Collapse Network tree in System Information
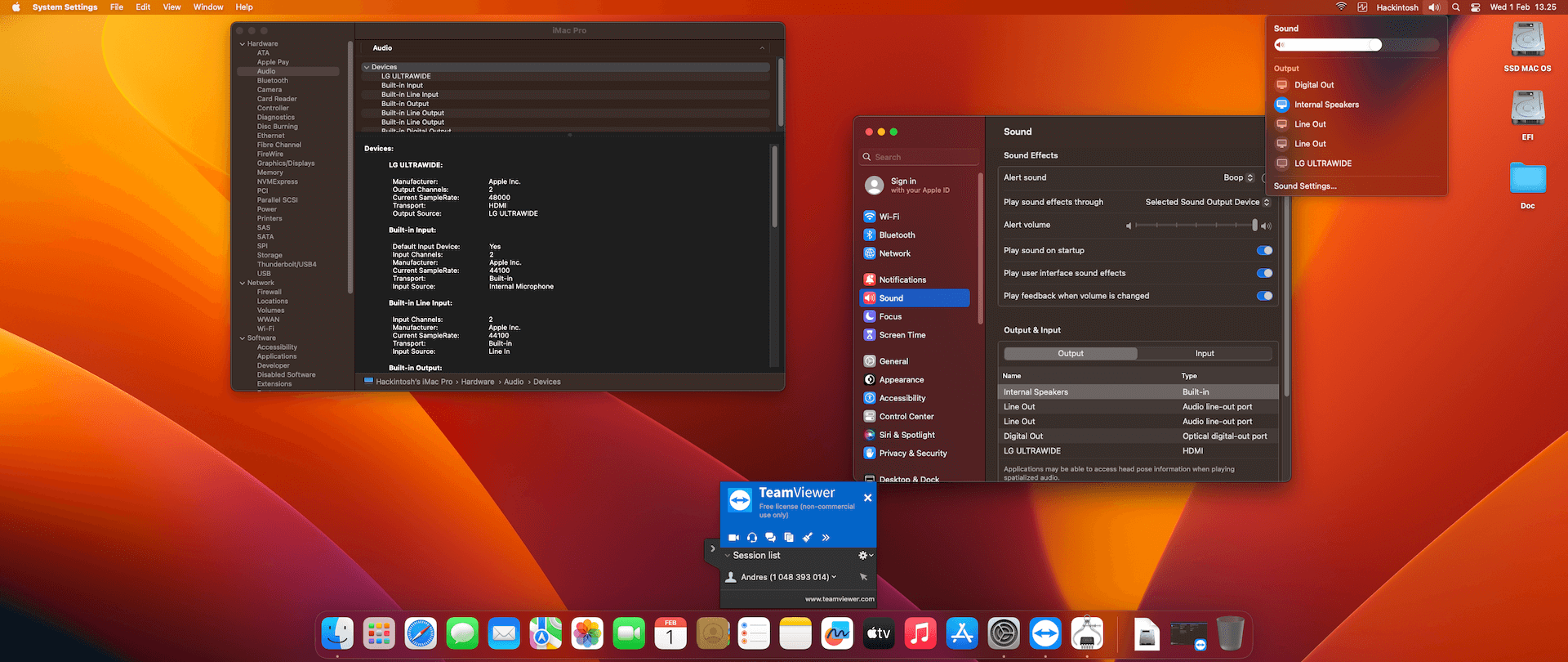The width and height of the screenshot is (1568, 662). tap(243, 284)
